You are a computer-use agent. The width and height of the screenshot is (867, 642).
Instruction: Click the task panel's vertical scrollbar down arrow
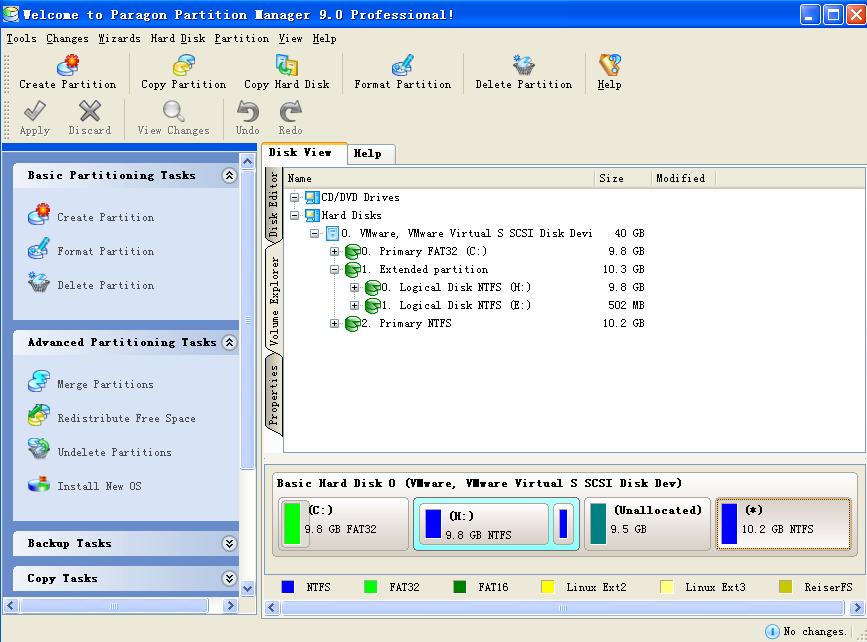pos(247,588)
